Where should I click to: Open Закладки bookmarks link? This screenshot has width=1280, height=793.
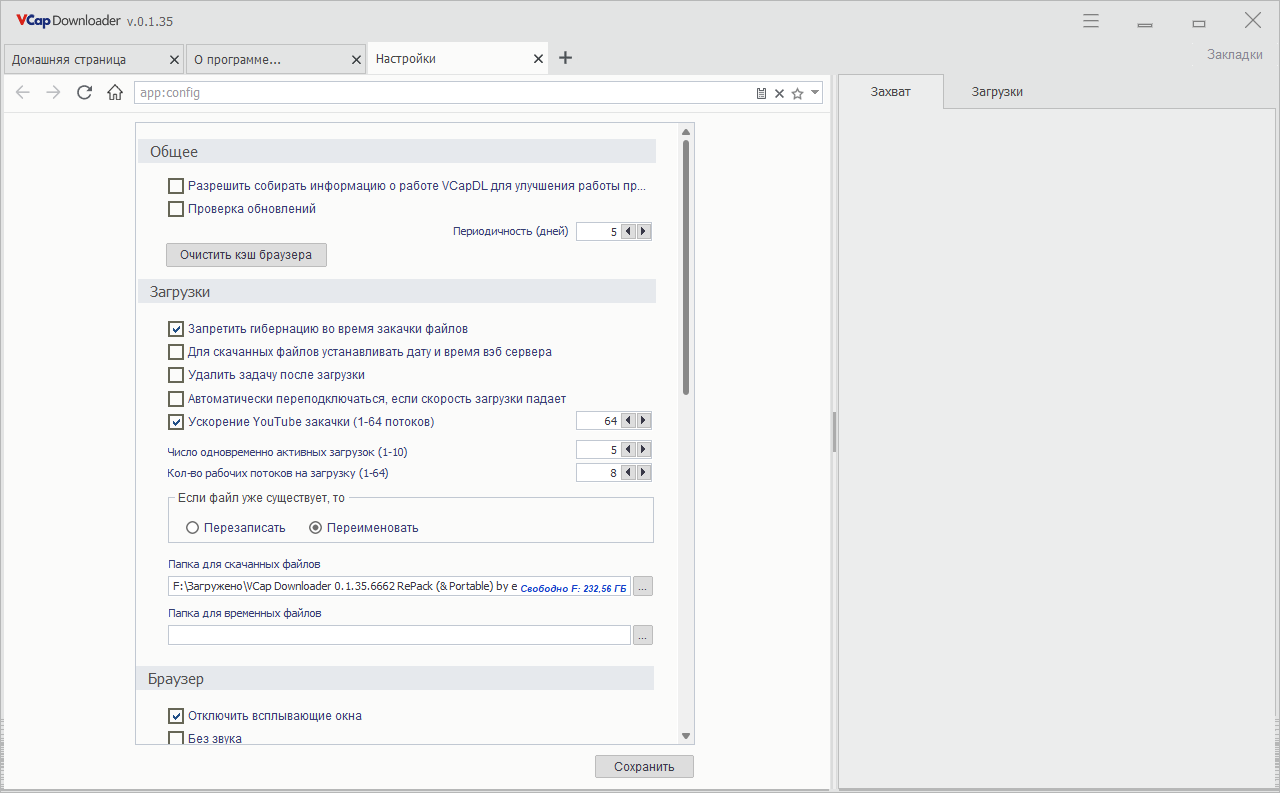(x=1235, y=54)
